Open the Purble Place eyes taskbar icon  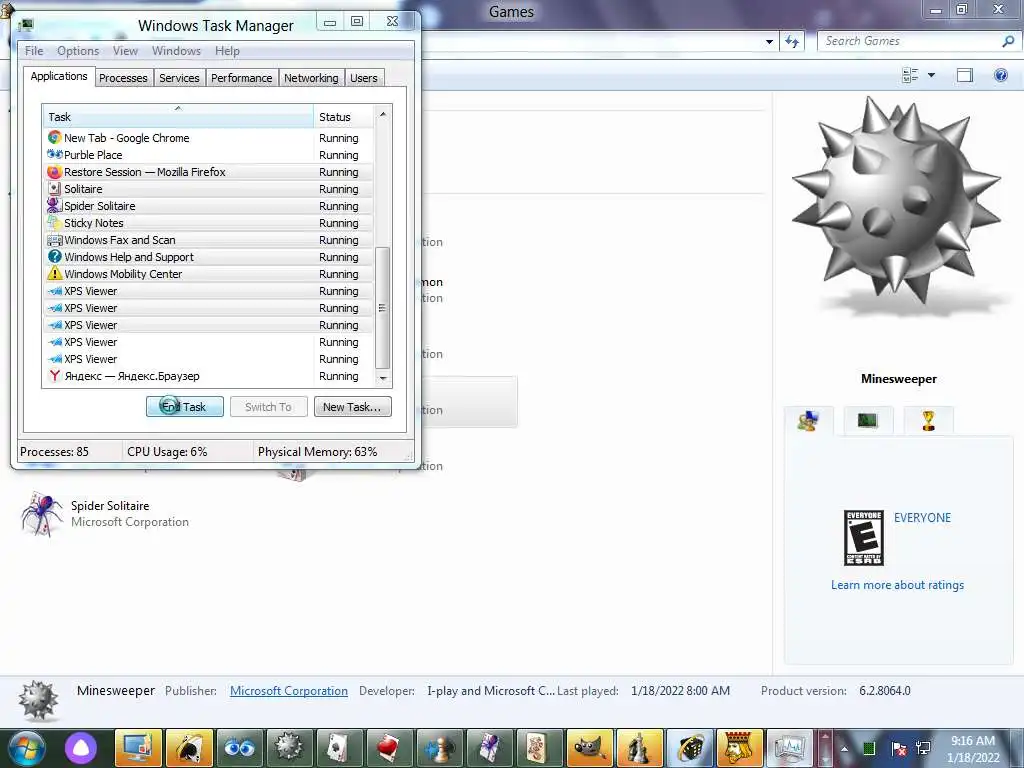239,748
